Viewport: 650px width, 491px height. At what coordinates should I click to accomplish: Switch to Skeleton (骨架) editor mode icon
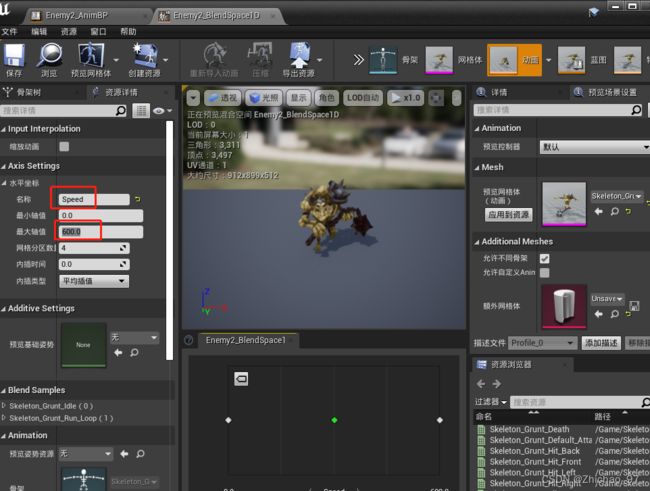(x=383, y=60)
